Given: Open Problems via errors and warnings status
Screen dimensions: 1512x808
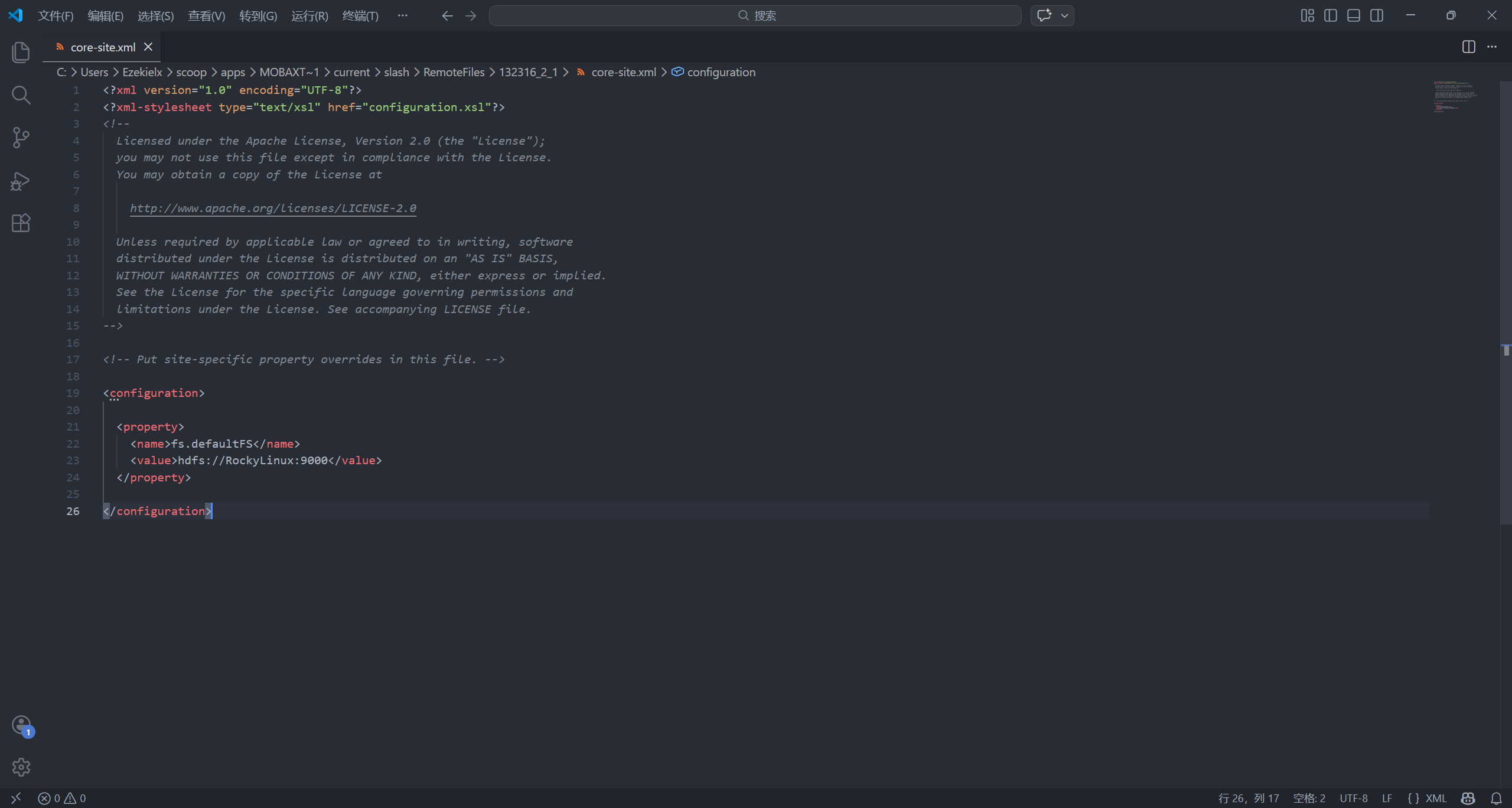Looking at the screenshot, I should (x=62, y=799).
